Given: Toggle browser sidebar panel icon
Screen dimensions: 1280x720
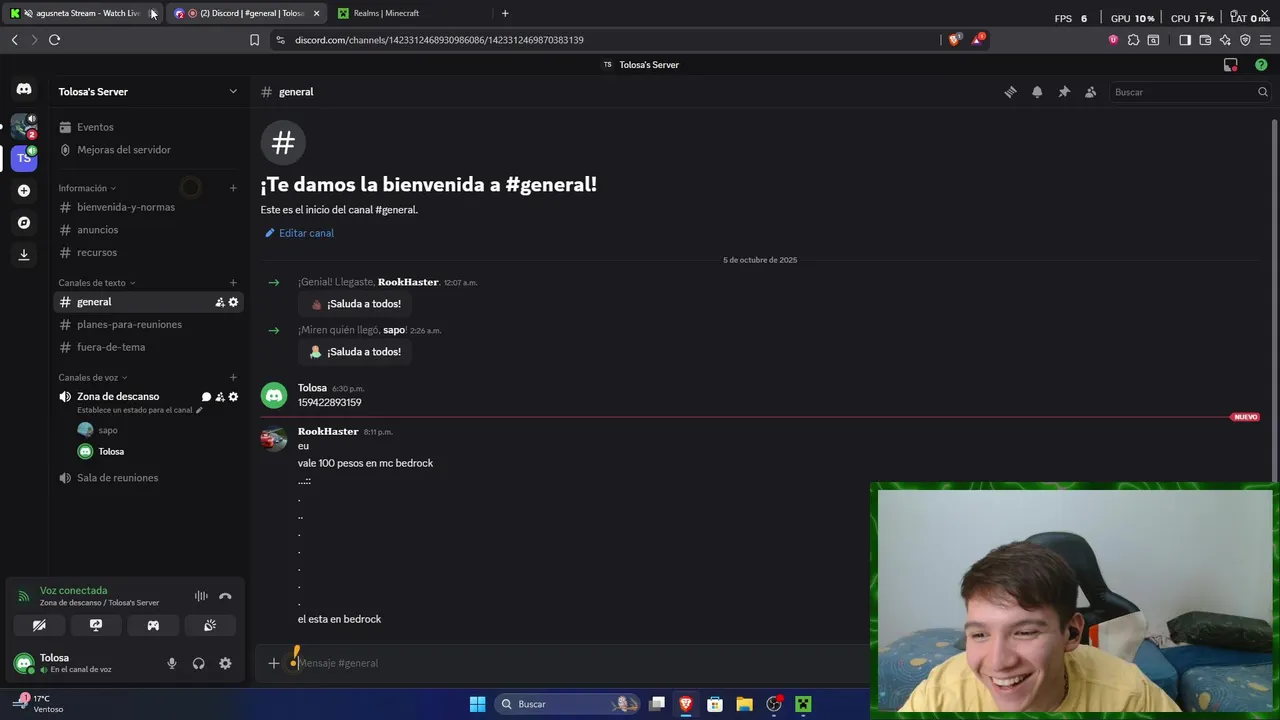Looking at the screenshot, I should pos(1185,40).
